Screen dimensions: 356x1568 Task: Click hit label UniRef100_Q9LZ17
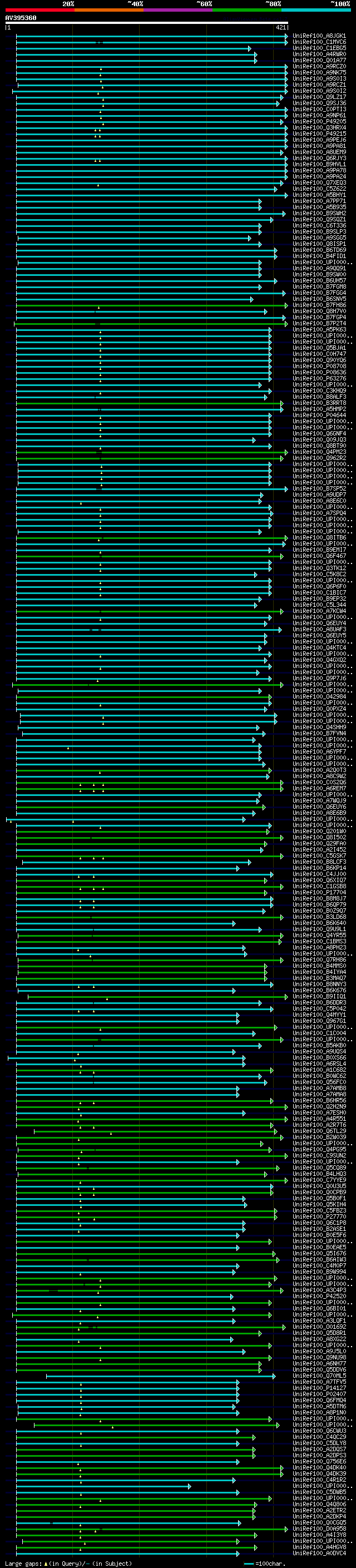point(319,97)
